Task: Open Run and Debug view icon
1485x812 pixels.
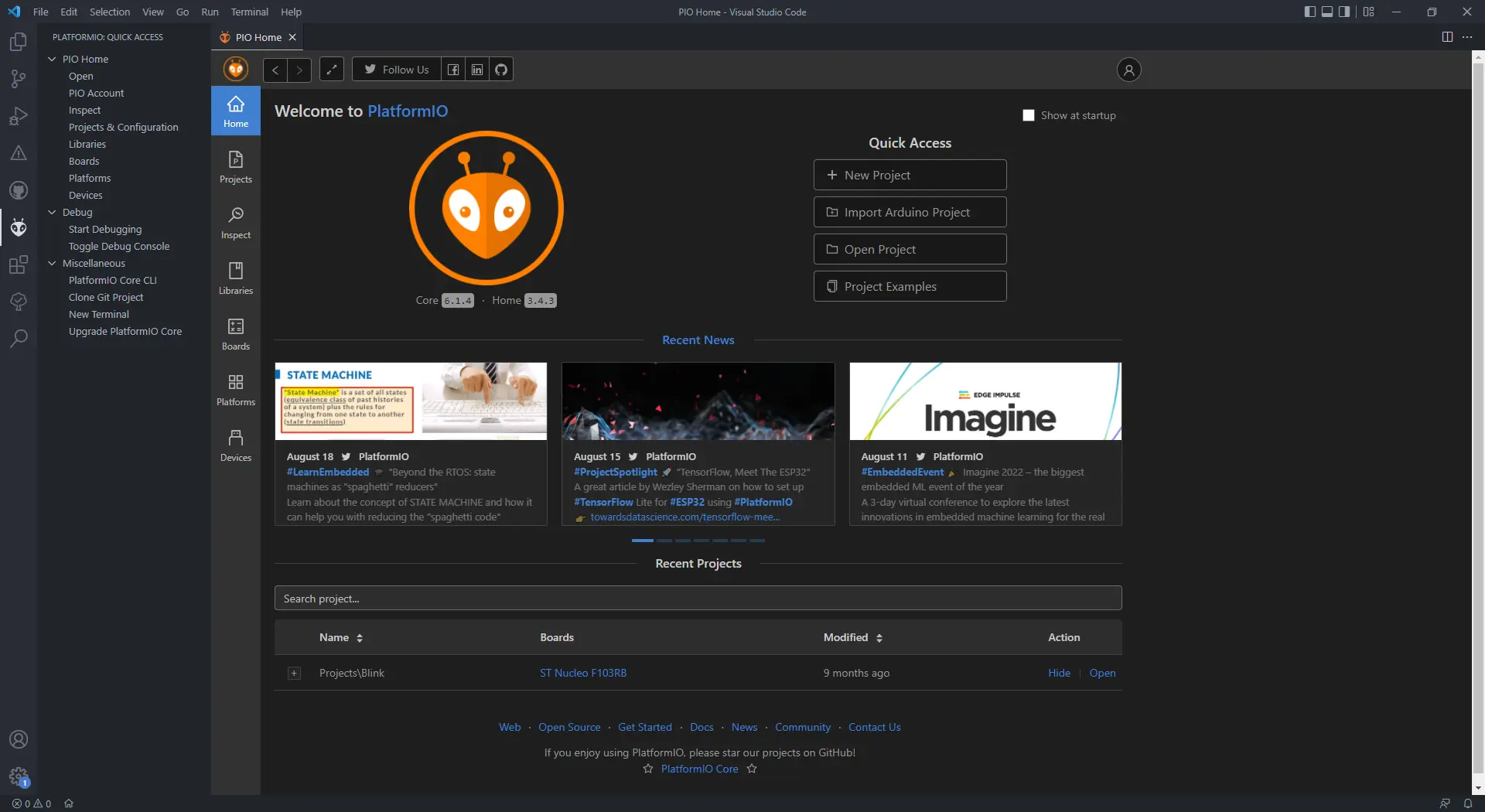Action: (19, 116)
